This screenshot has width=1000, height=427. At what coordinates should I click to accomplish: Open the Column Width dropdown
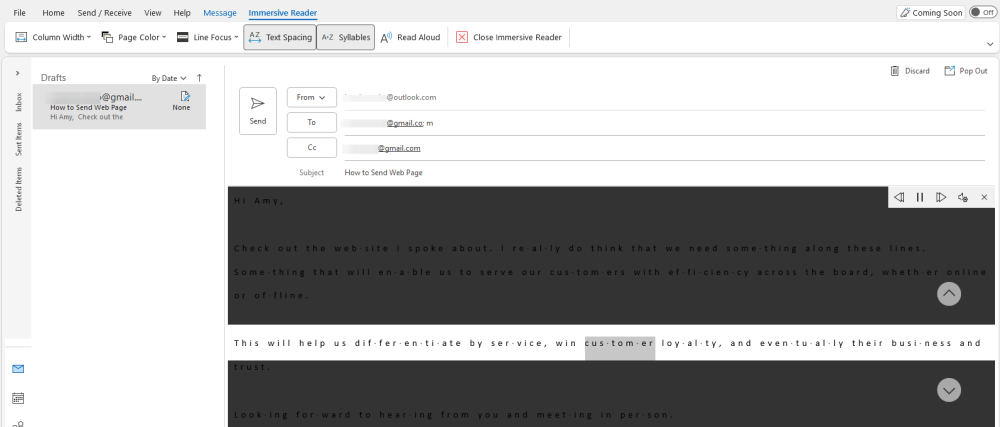point(53,37)
